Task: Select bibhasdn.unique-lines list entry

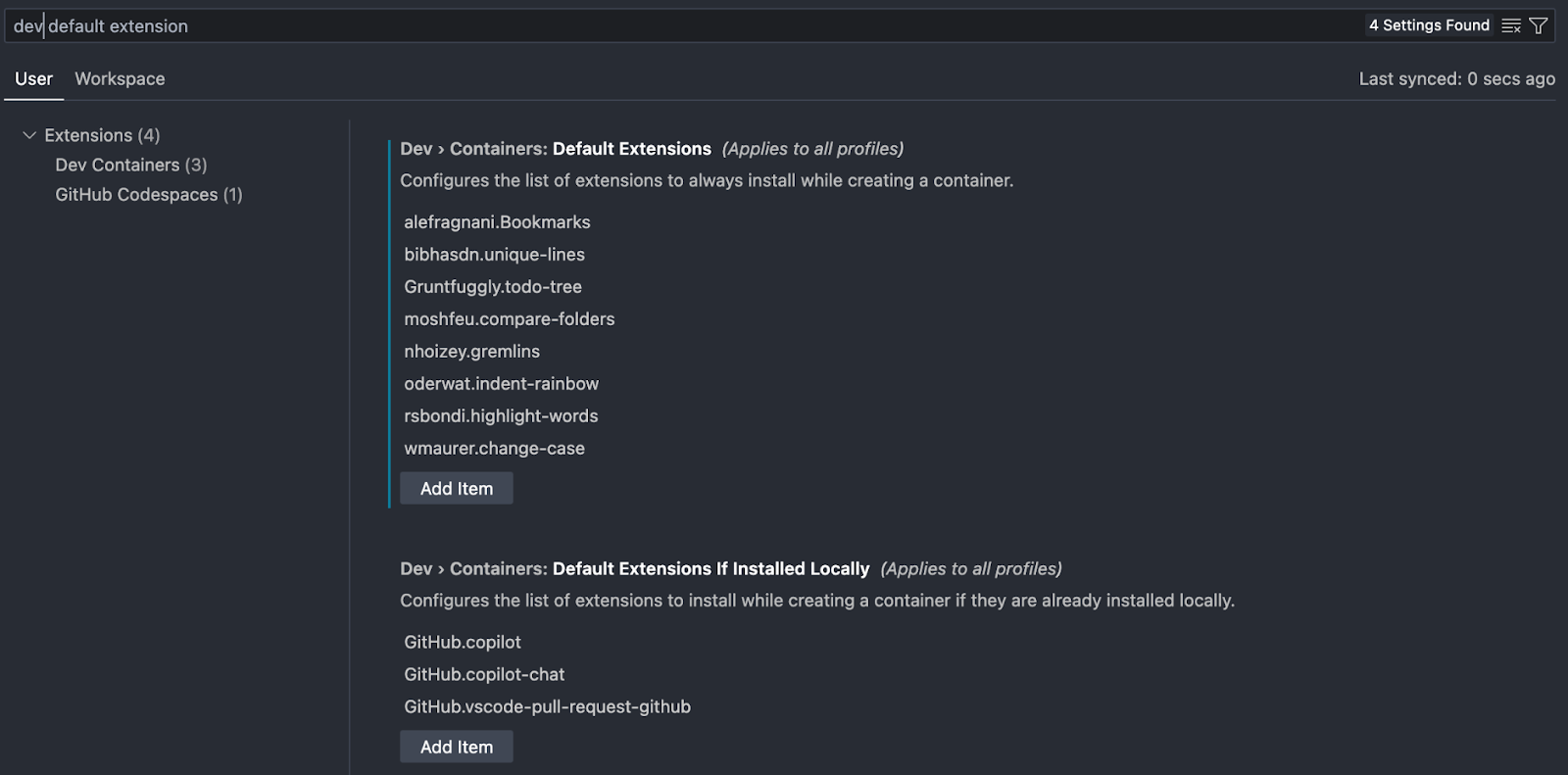Action: coord(494,254)
